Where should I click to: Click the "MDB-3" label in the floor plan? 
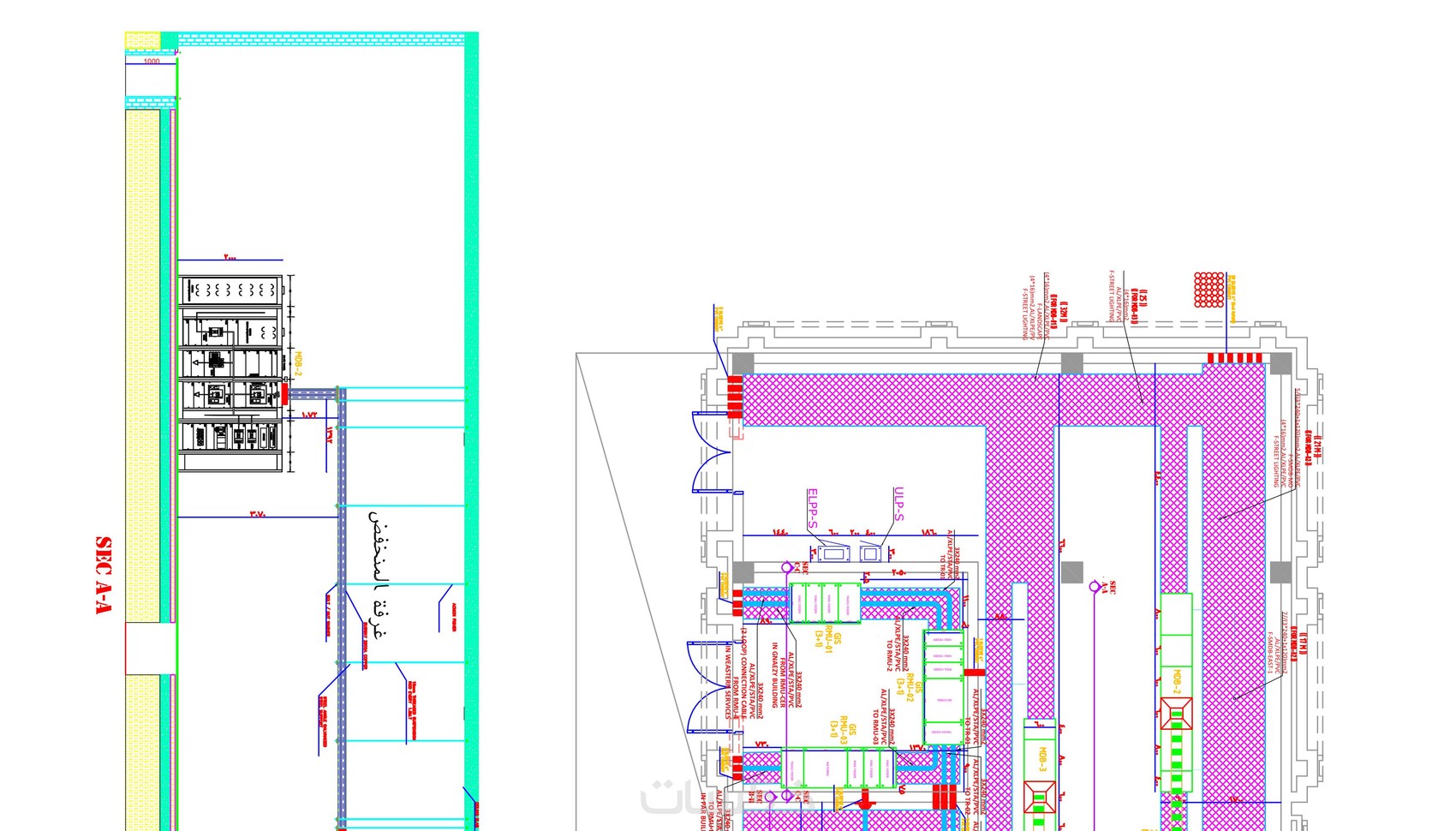pos(1042,760)
